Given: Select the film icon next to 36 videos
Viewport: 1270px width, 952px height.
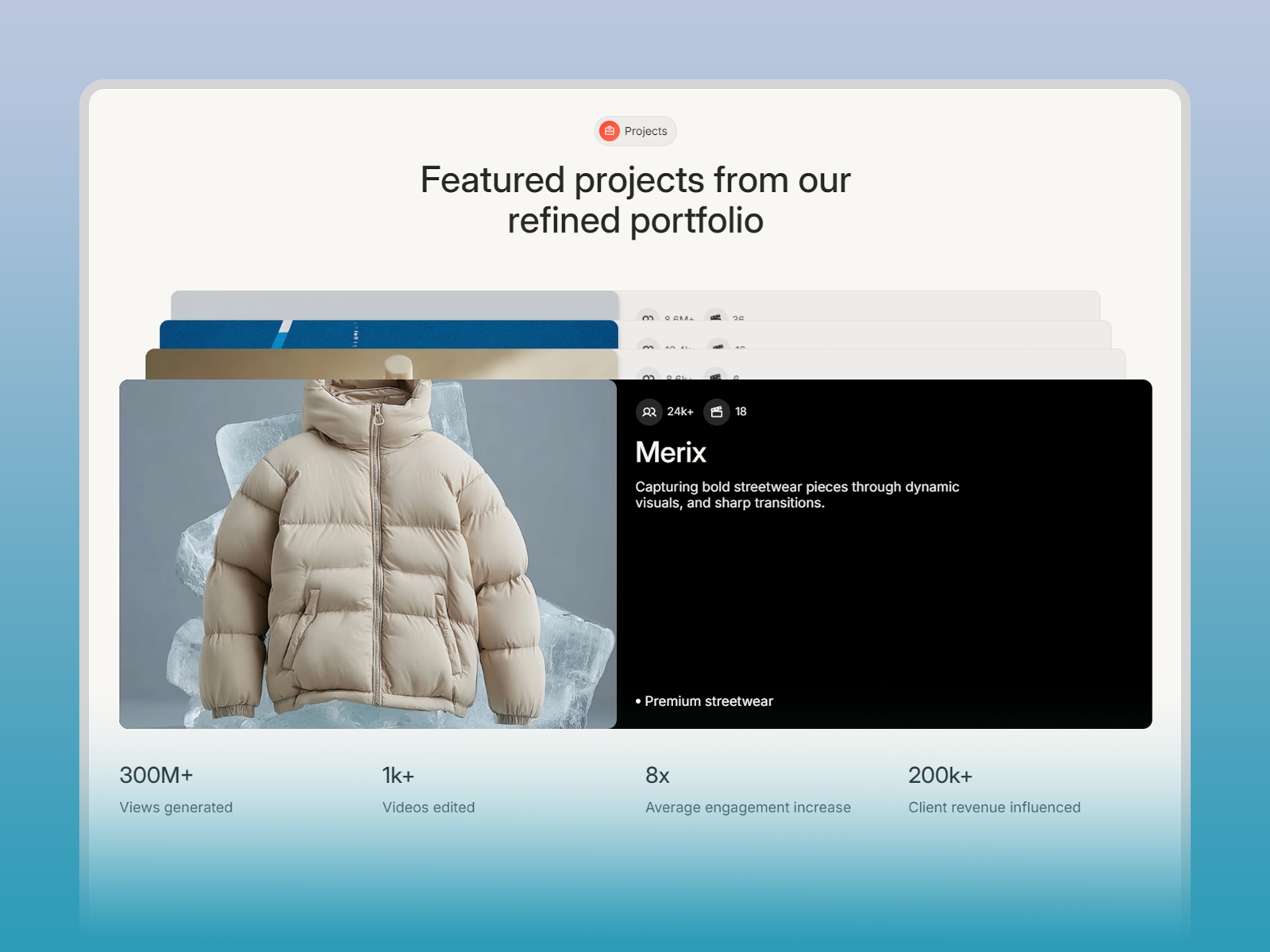Looking at the screenshot, I should coord(717,317).
